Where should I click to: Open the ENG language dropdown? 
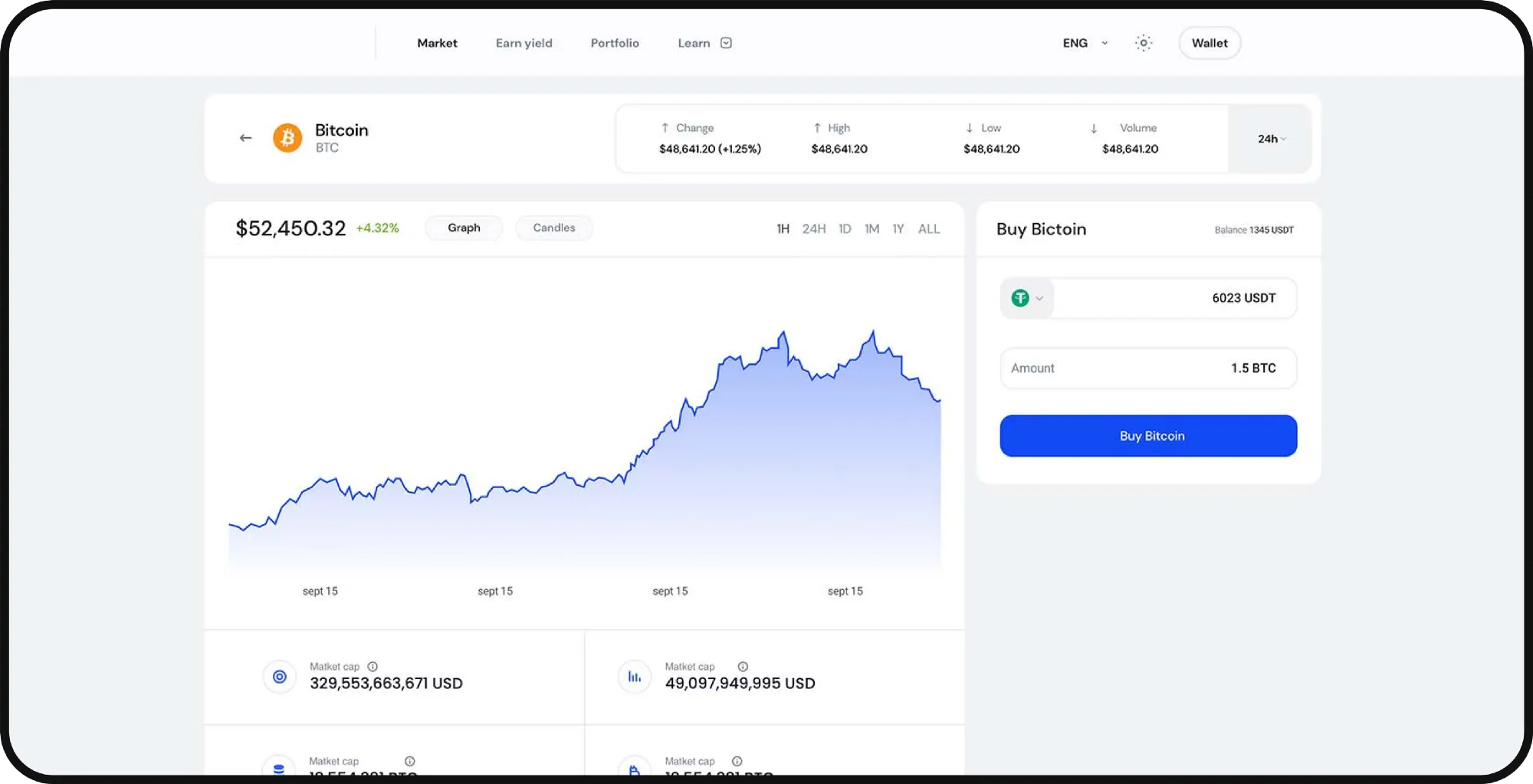(x=1085, y=43)
